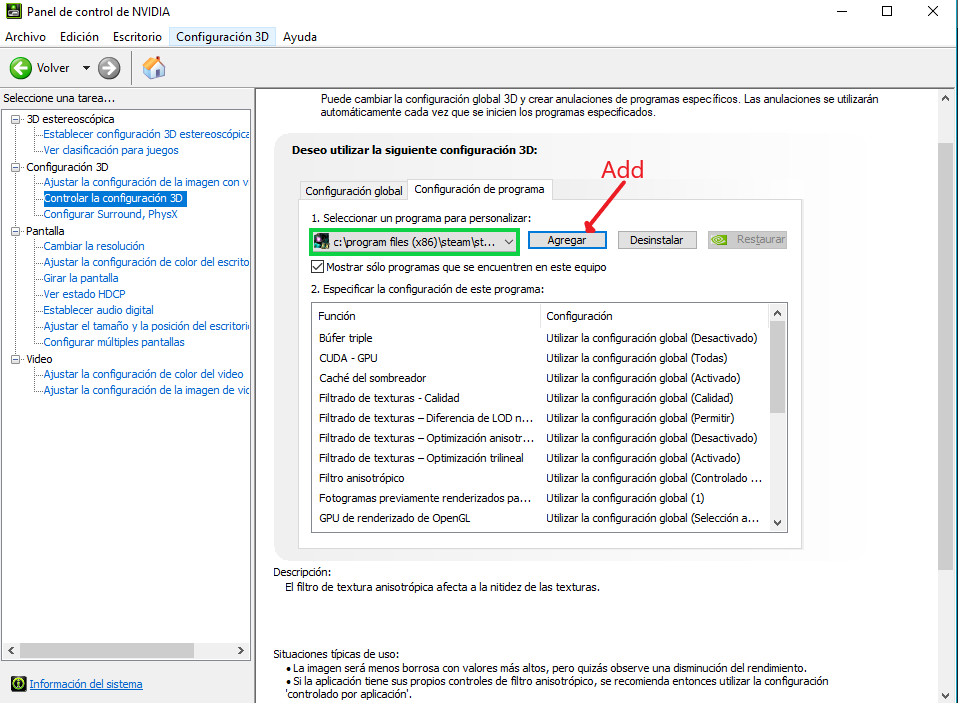Open the Edición menu
This screenshot has width=958, height=703.
[x=79, y=37]
